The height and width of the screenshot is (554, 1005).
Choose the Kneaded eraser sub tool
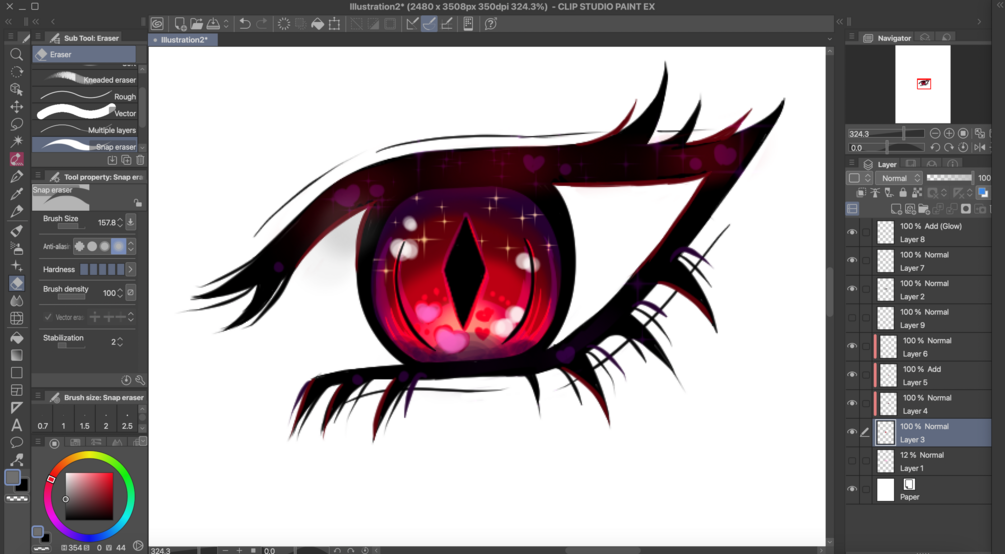(85, 79)
